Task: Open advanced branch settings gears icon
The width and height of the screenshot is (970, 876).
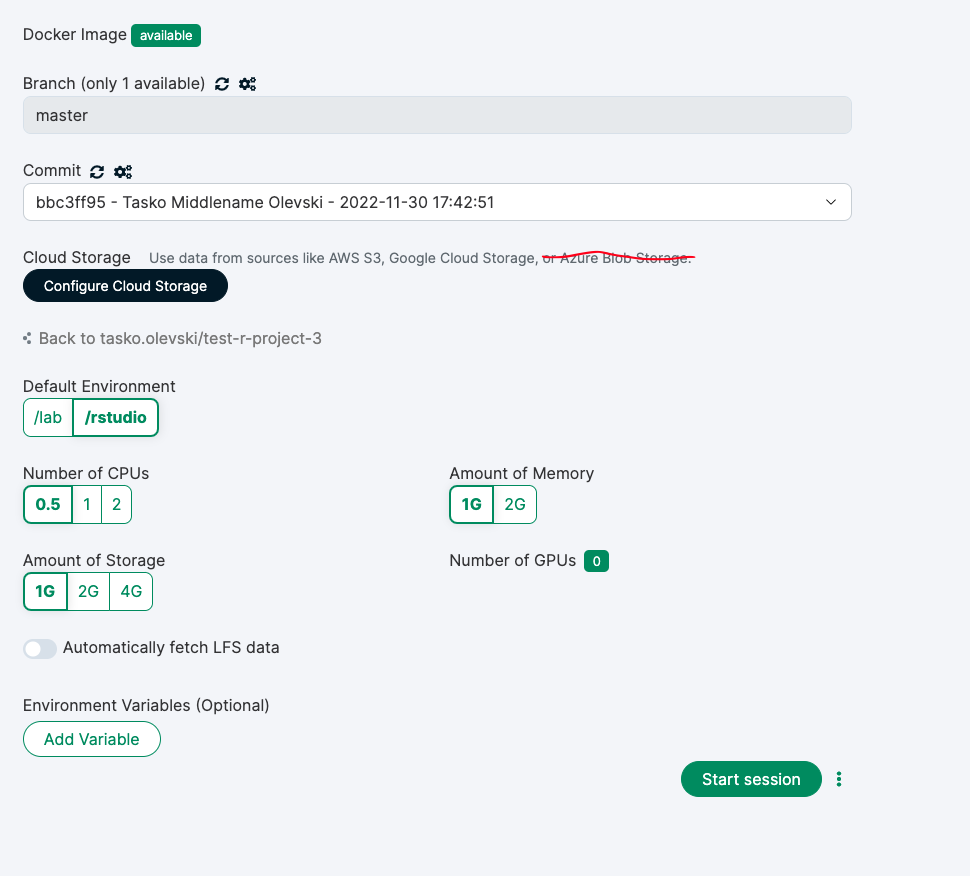Action: pyautogui.click(x=247, y=84)
